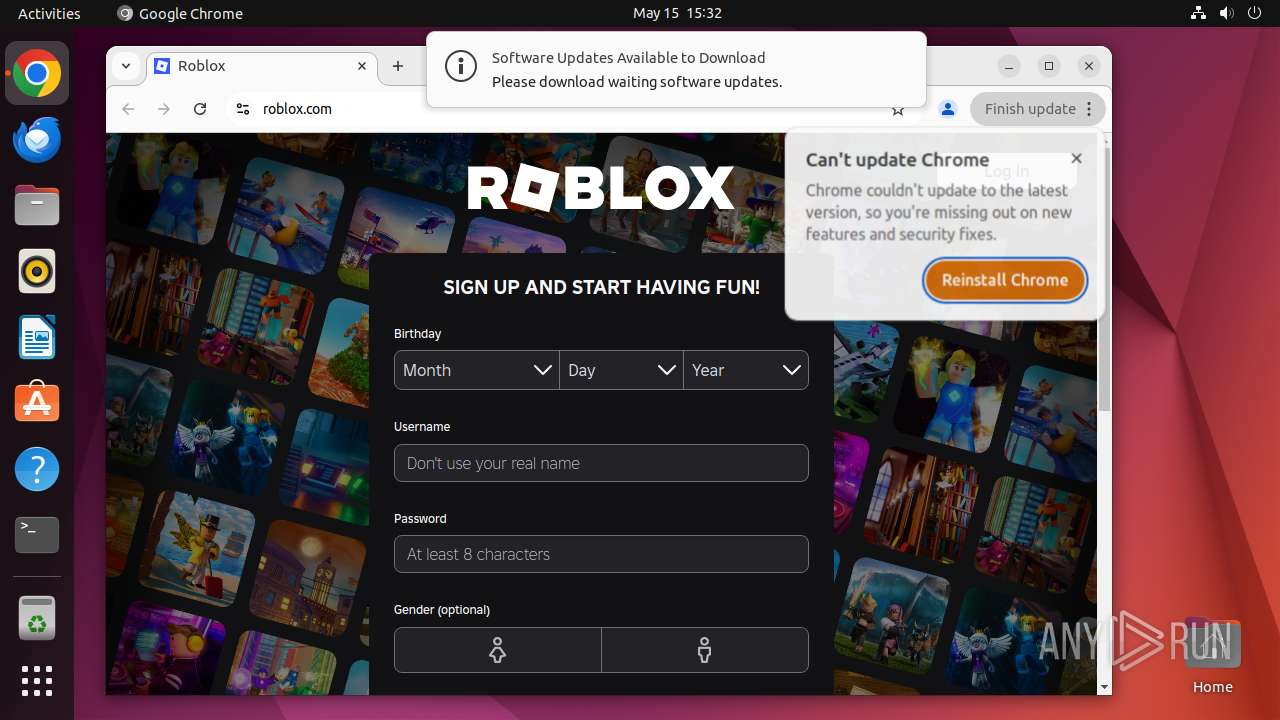This screenshot has height=720, width=1280.
Task: Open power icon in top bar
Action: click(1253, 13)
